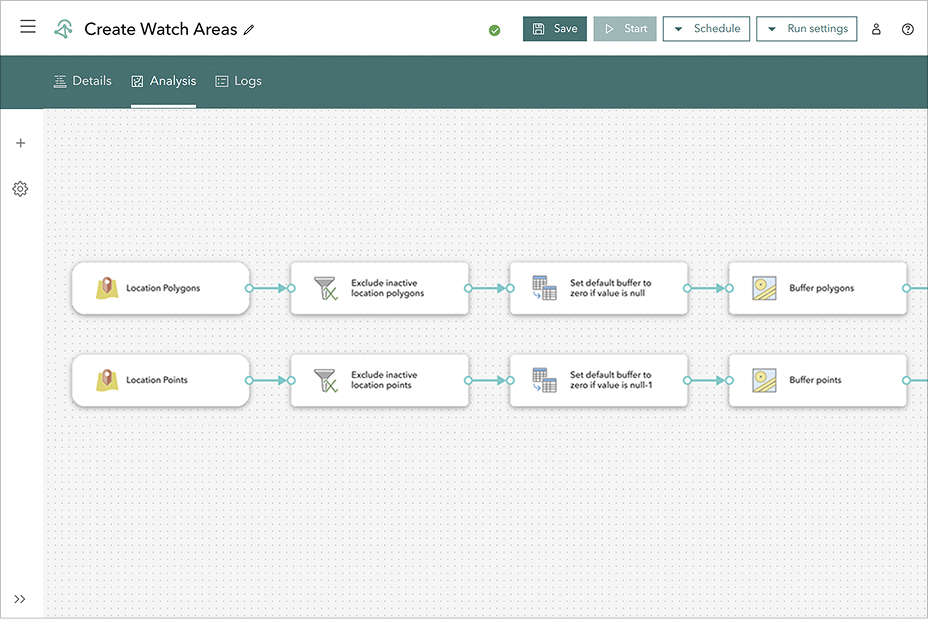Open the sidebar settings gear icon

pos(20,189)
